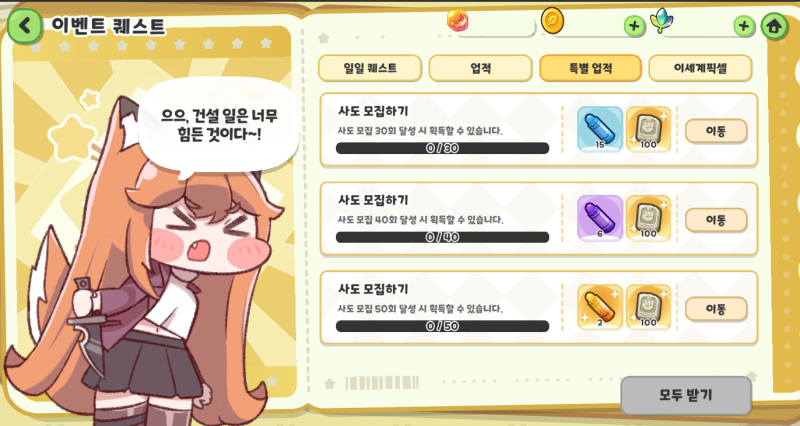The image size is (800, 426).
Task: Click the green back arrow button
Action: point(24,25)
